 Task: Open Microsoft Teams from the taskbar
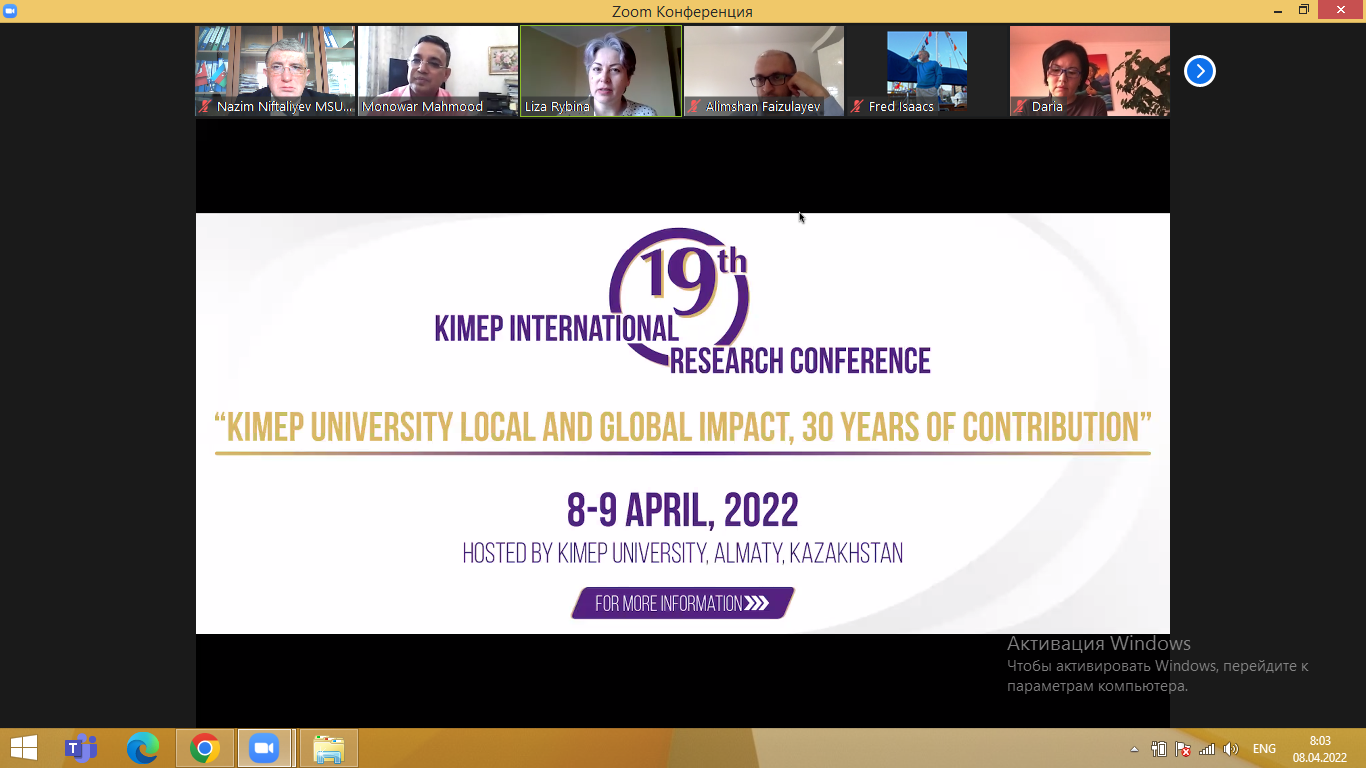81,748
